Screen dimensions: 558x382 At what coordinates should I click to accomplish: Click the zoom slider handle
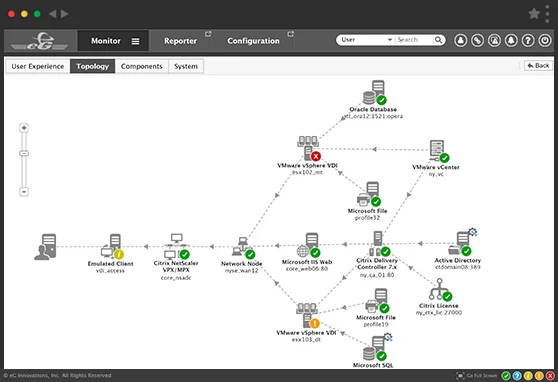coord(24,153)
